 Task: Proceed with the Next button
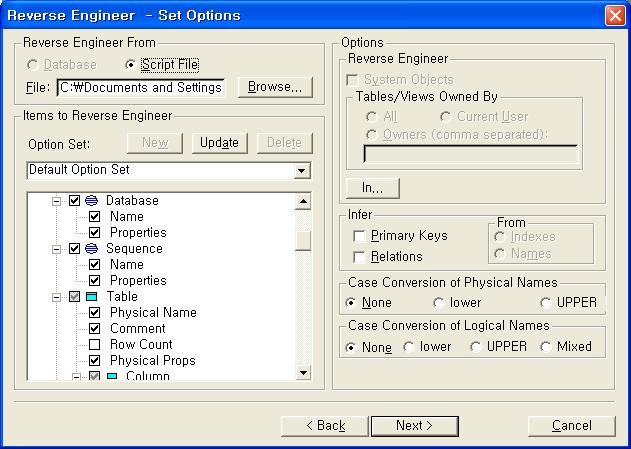(414, 426)
